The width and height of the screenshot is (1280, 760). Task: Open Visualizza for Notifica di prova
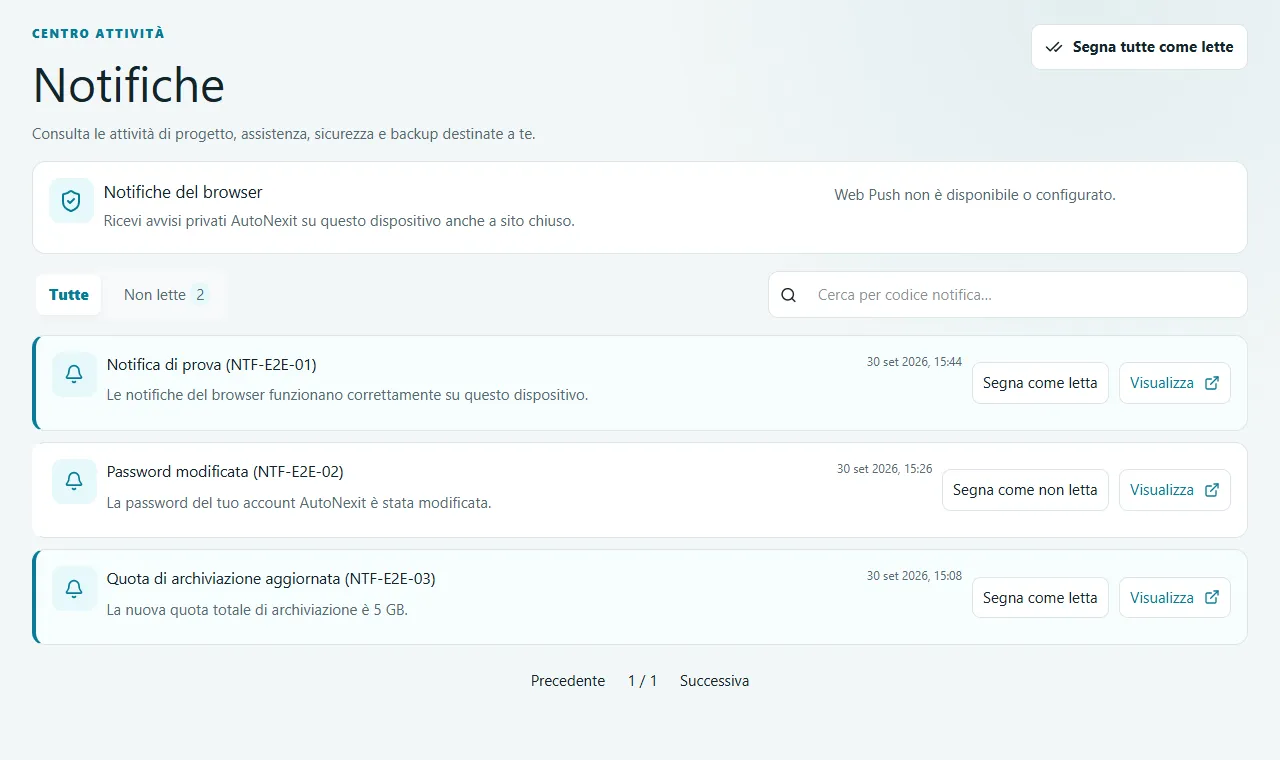pyautogui.click(x=1174, y=383)
